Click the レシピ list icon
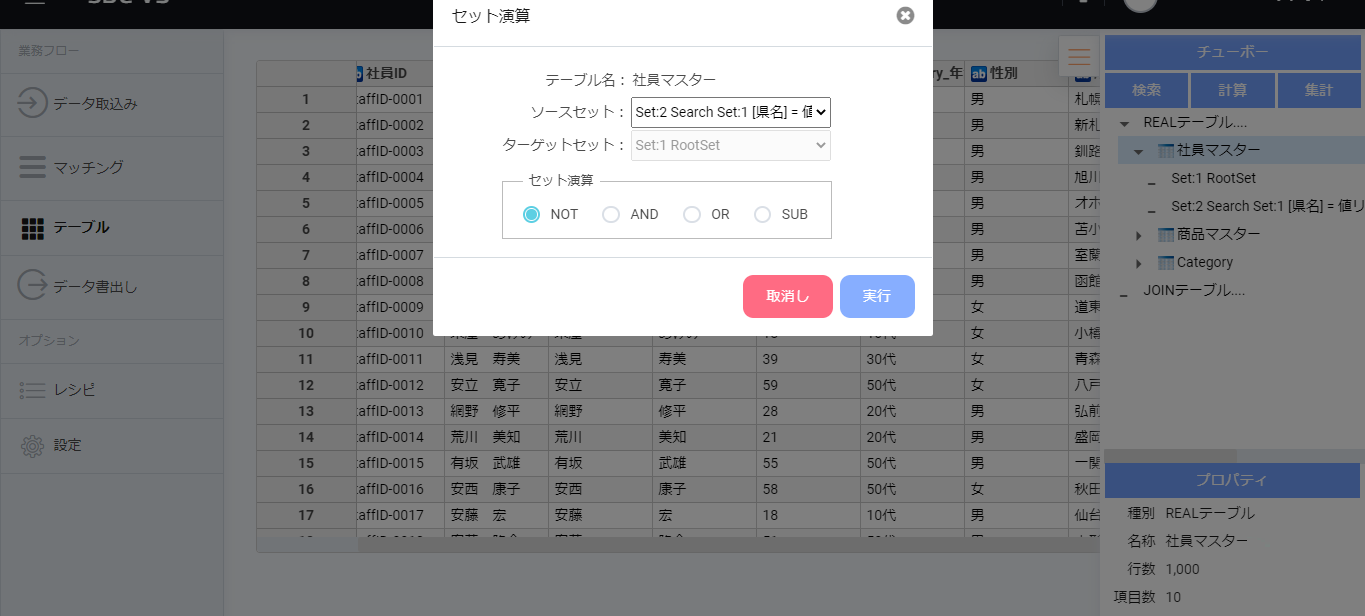This screenshot has width=1365, height=616. pyautogui.click(x=33, y=390)
